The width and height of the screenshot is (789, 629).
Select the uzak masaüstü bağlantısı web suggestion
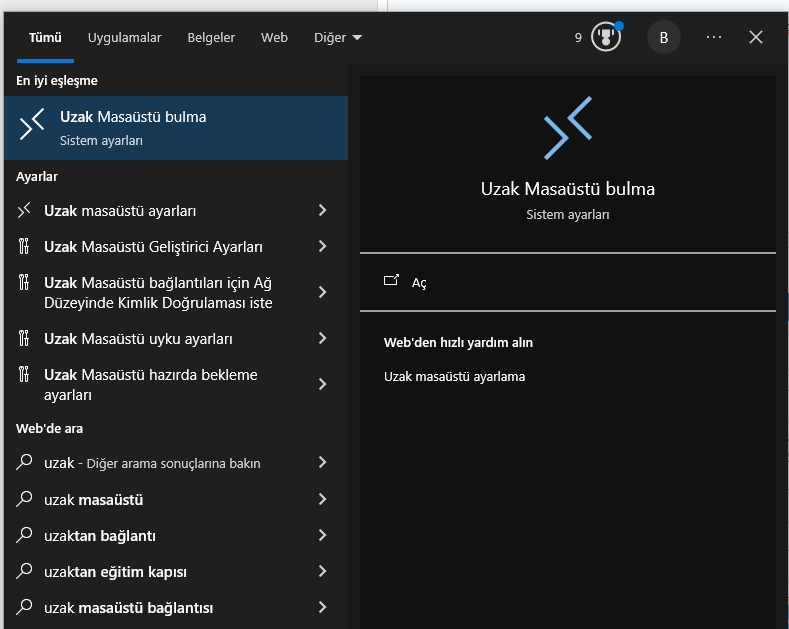click(129, 608)
